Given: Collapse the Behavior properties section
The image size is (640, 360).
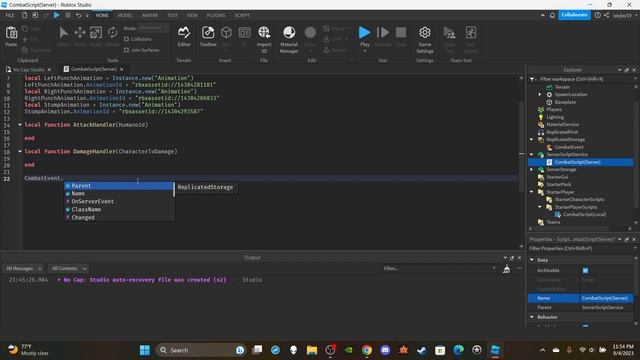Looking at the screenshot, I should tap(532, 317).
